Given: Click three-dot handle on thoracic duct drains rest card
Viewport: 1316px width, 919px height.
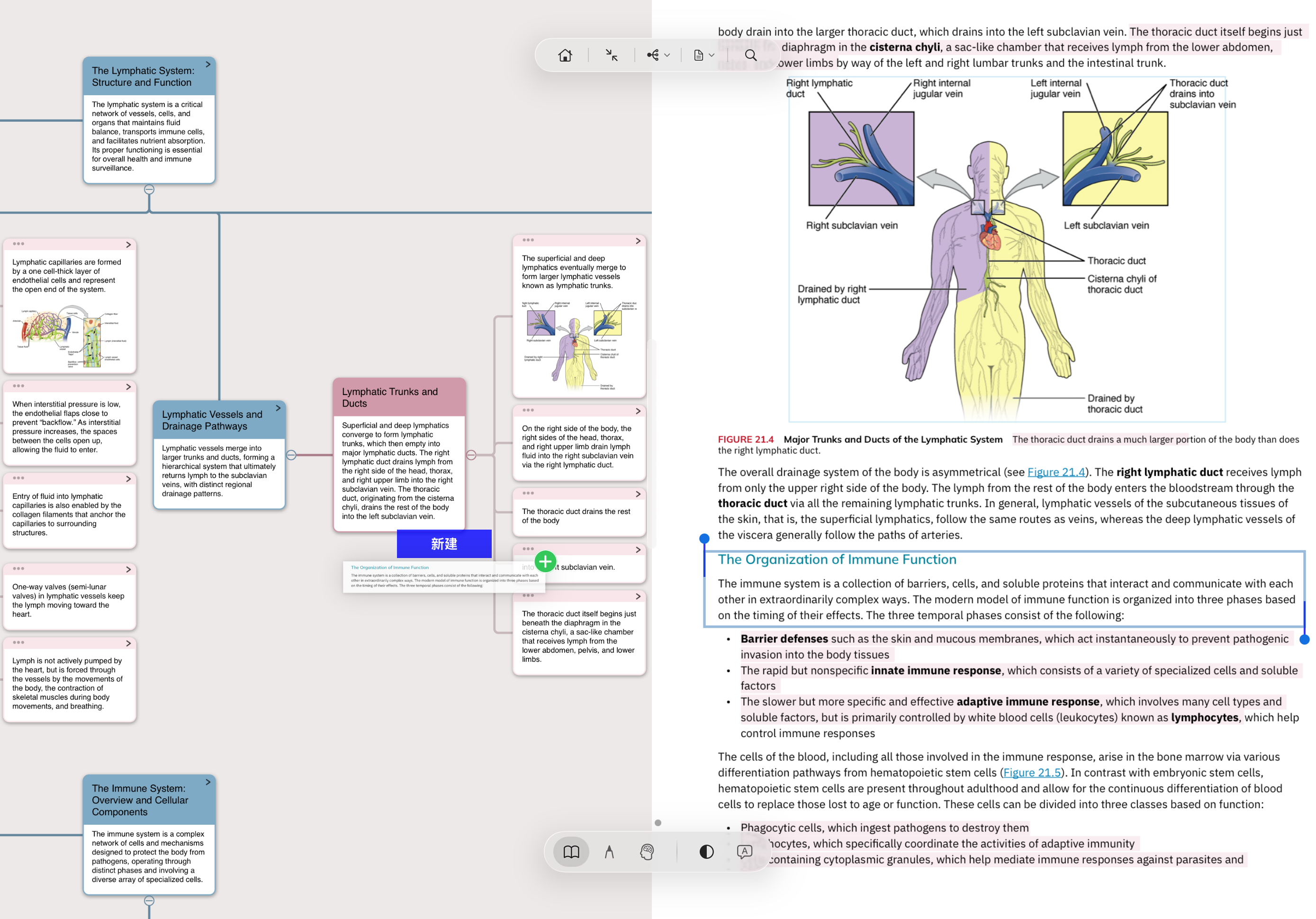Looking at the screenshot, I should (528, 493).
